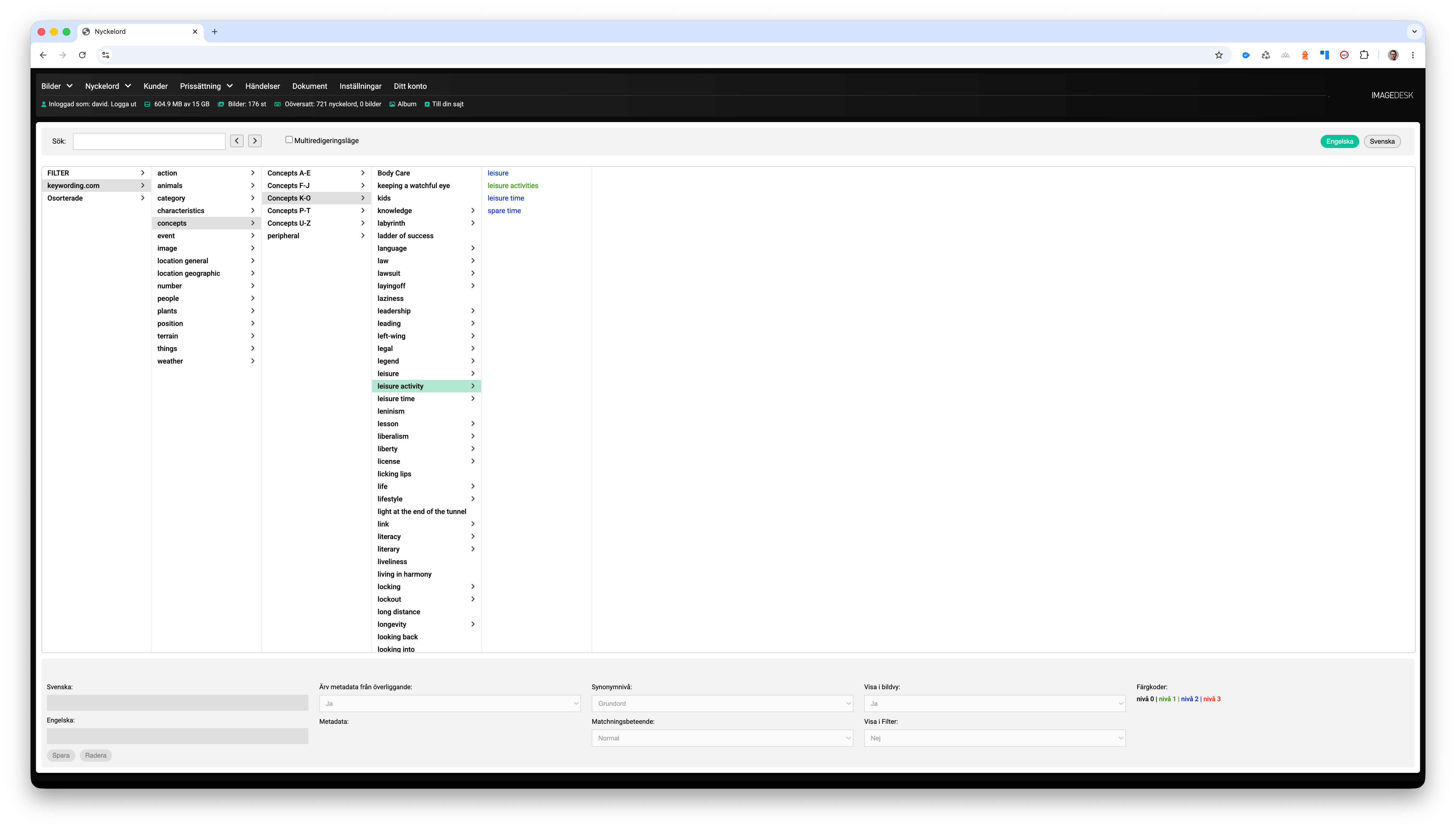Click the recycle-shaped extension icon
Viewport: 1456px width, 829px height.
[1265, 55]
